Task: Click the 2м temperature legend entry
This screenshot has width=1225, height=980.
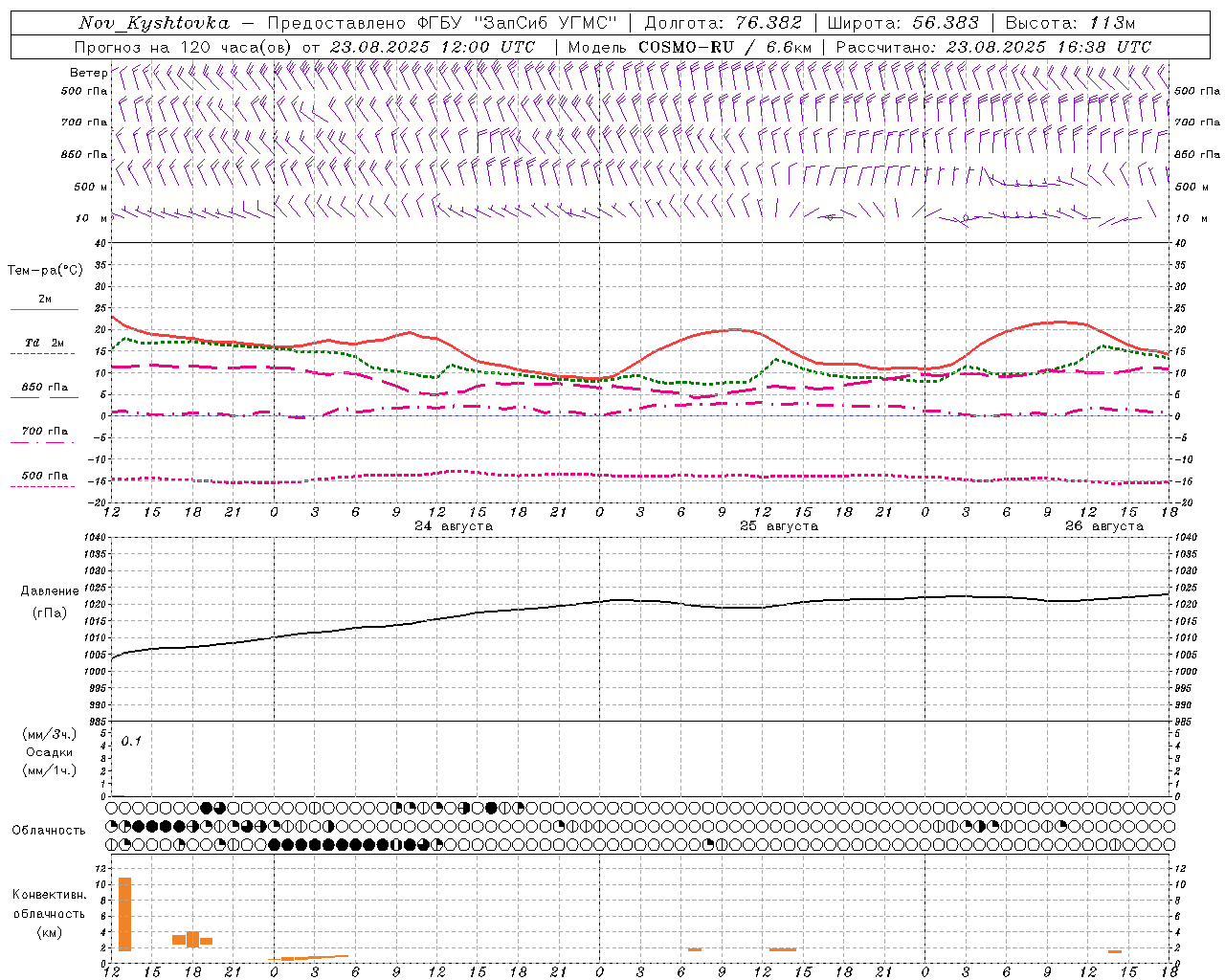Action: tap(45, 299)
